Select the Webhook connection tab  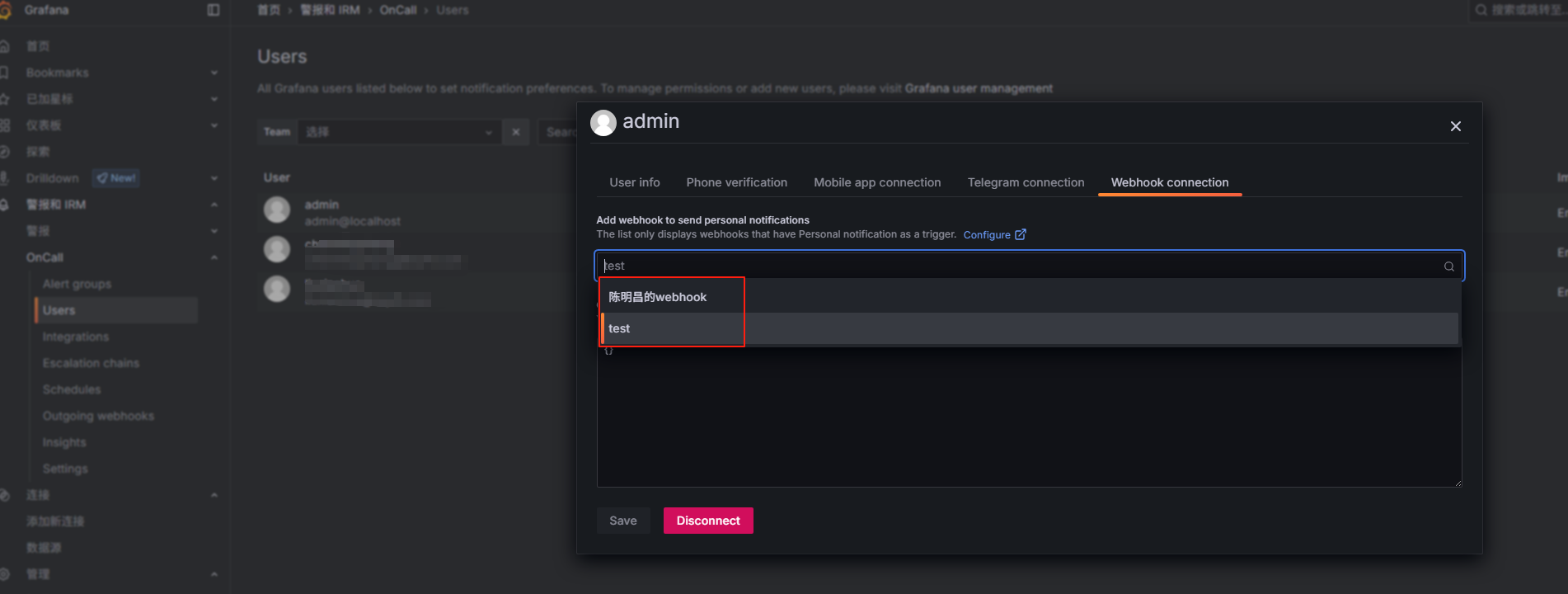(1170, 182)
